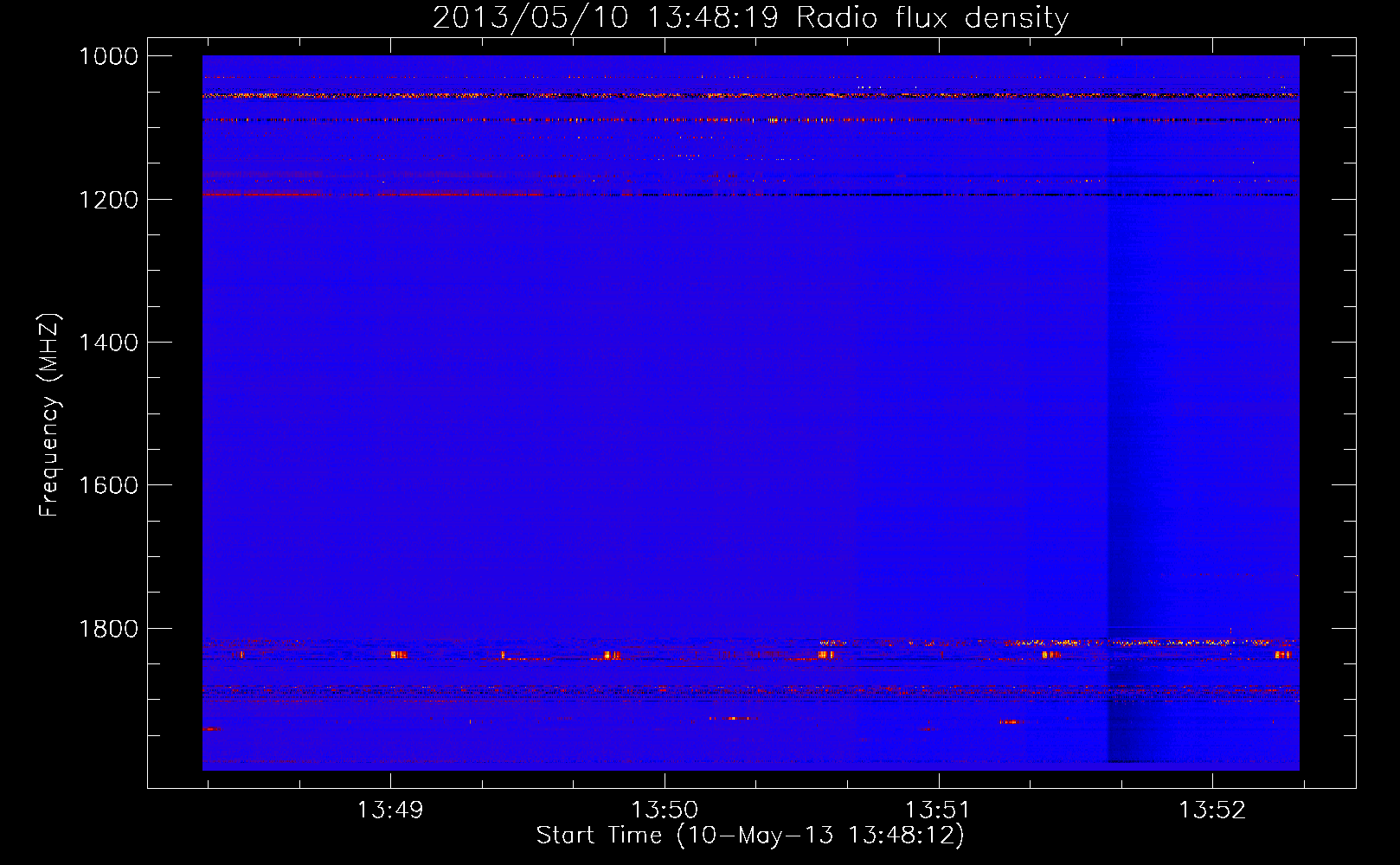Viewport: 1400px width, 865px height.
Task: Click the 'Start Time (10-May-13 13:48:12)' label
Action: point(750,836)
